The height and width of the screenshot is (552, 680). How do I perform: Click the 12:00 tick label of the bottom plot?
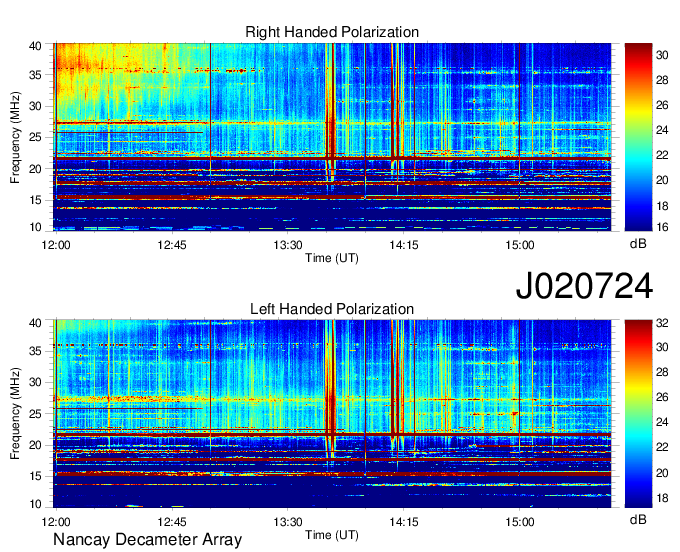tap(56, 522)
